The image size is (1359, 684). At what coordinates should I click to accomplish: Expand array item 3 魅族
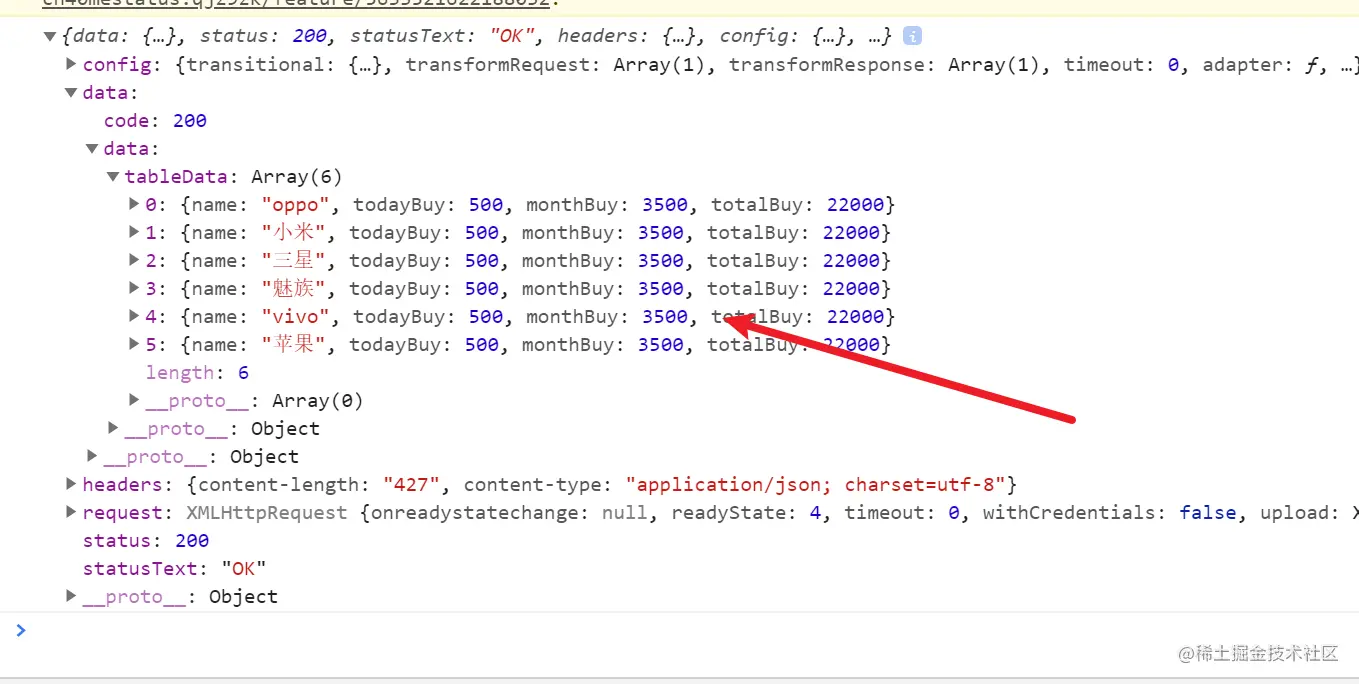134,288
